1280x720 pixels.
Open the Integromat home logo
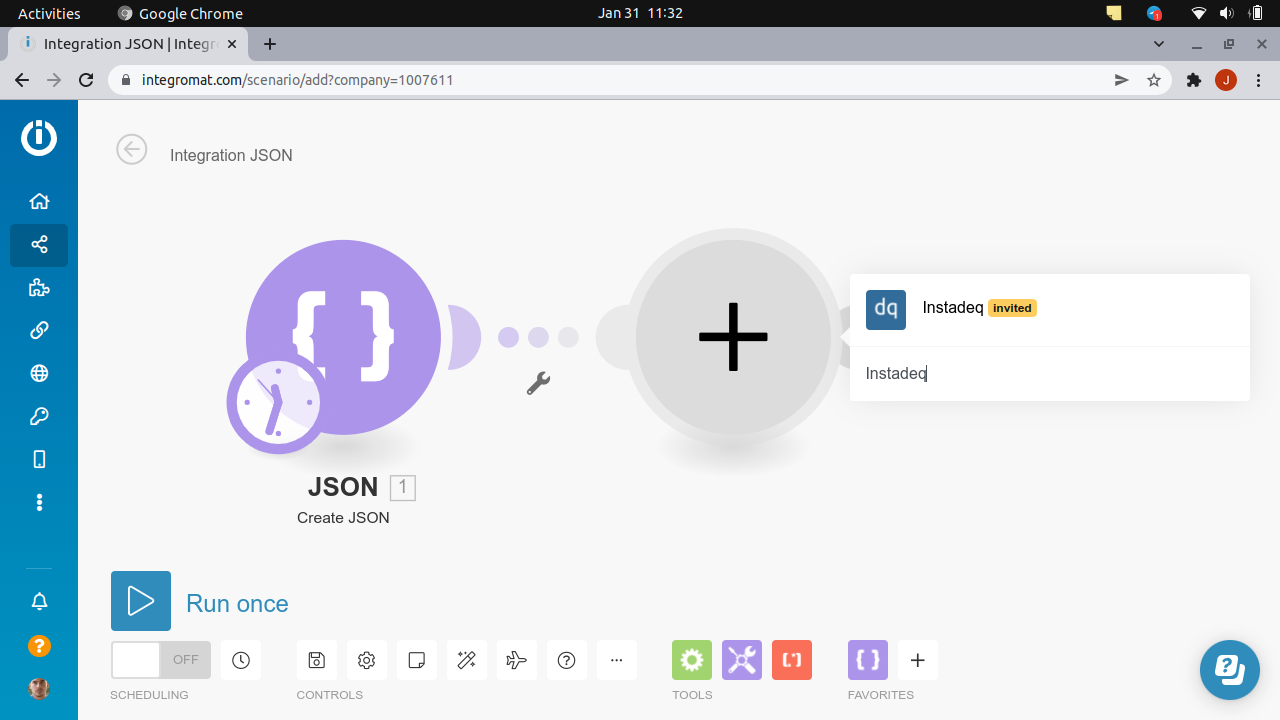39,137
